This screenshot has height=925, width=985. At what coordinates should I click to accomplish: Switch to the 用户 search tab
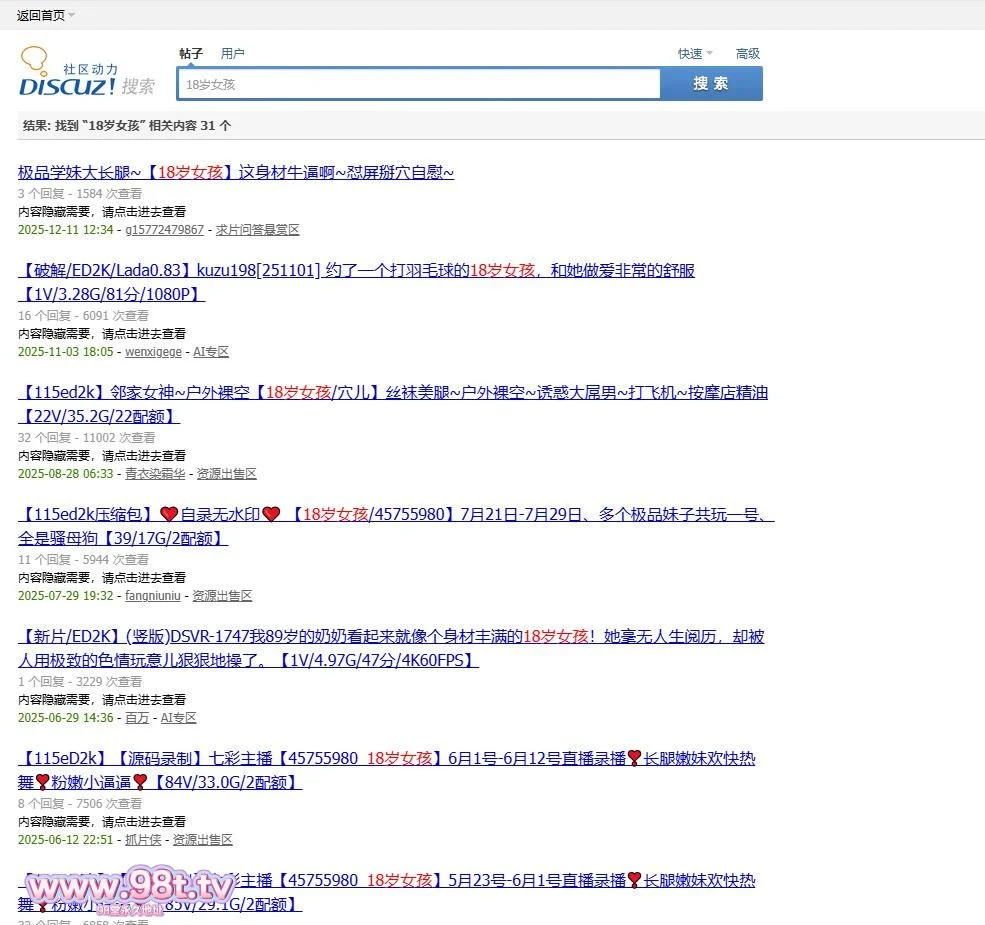[232, 54]
